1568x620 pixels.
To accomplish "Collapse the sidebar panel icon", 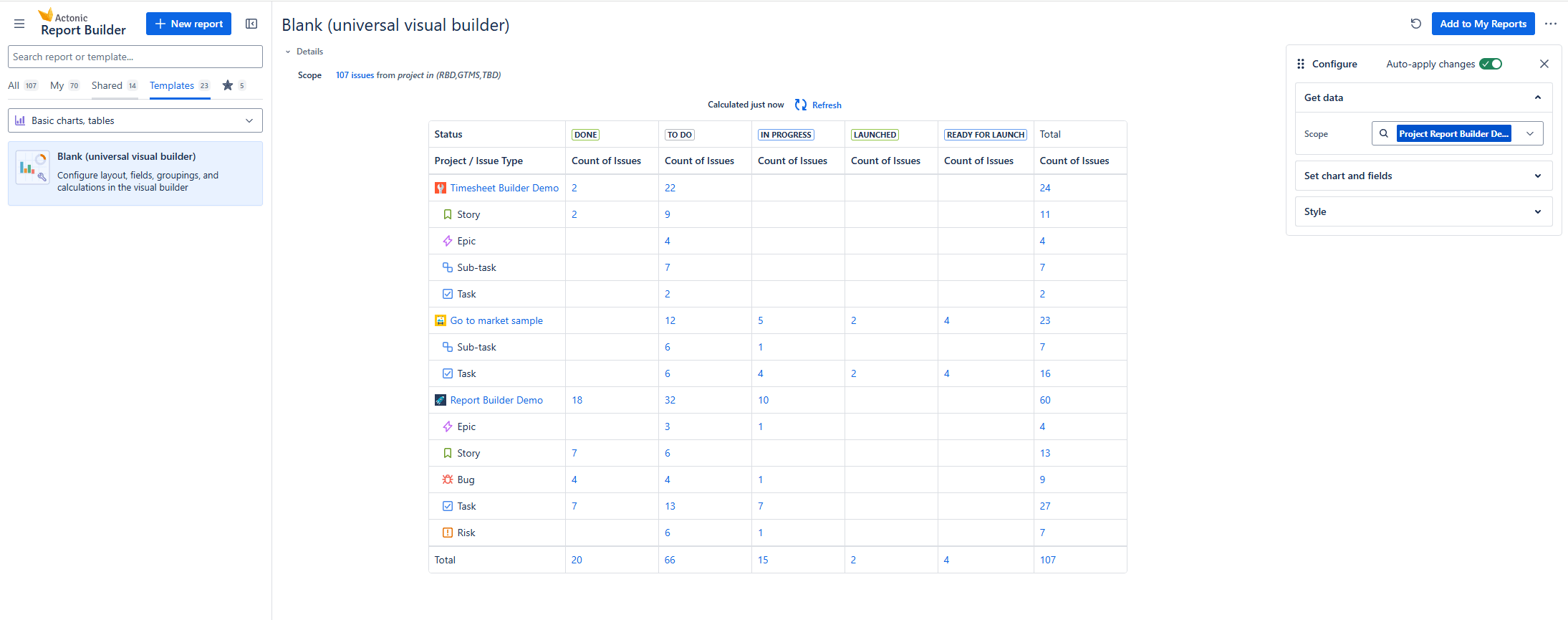I will (x=251, y=24).
